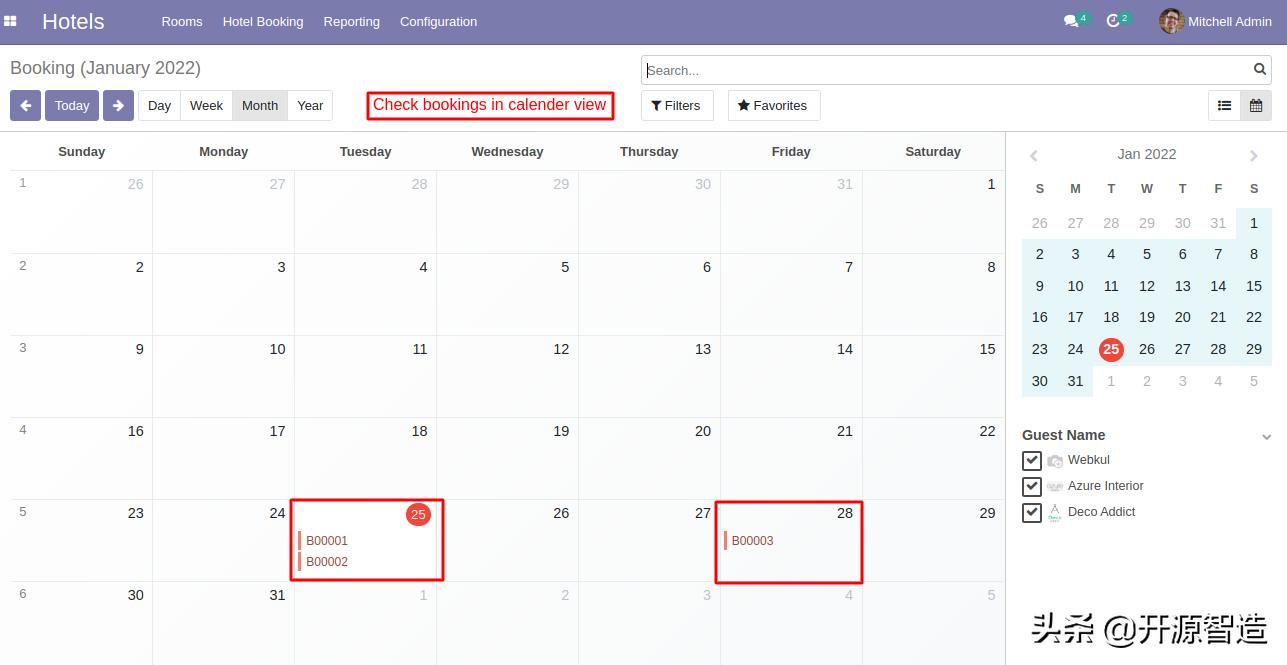
Task: Click in the Search input field
Action: click(x=948, y=70)
